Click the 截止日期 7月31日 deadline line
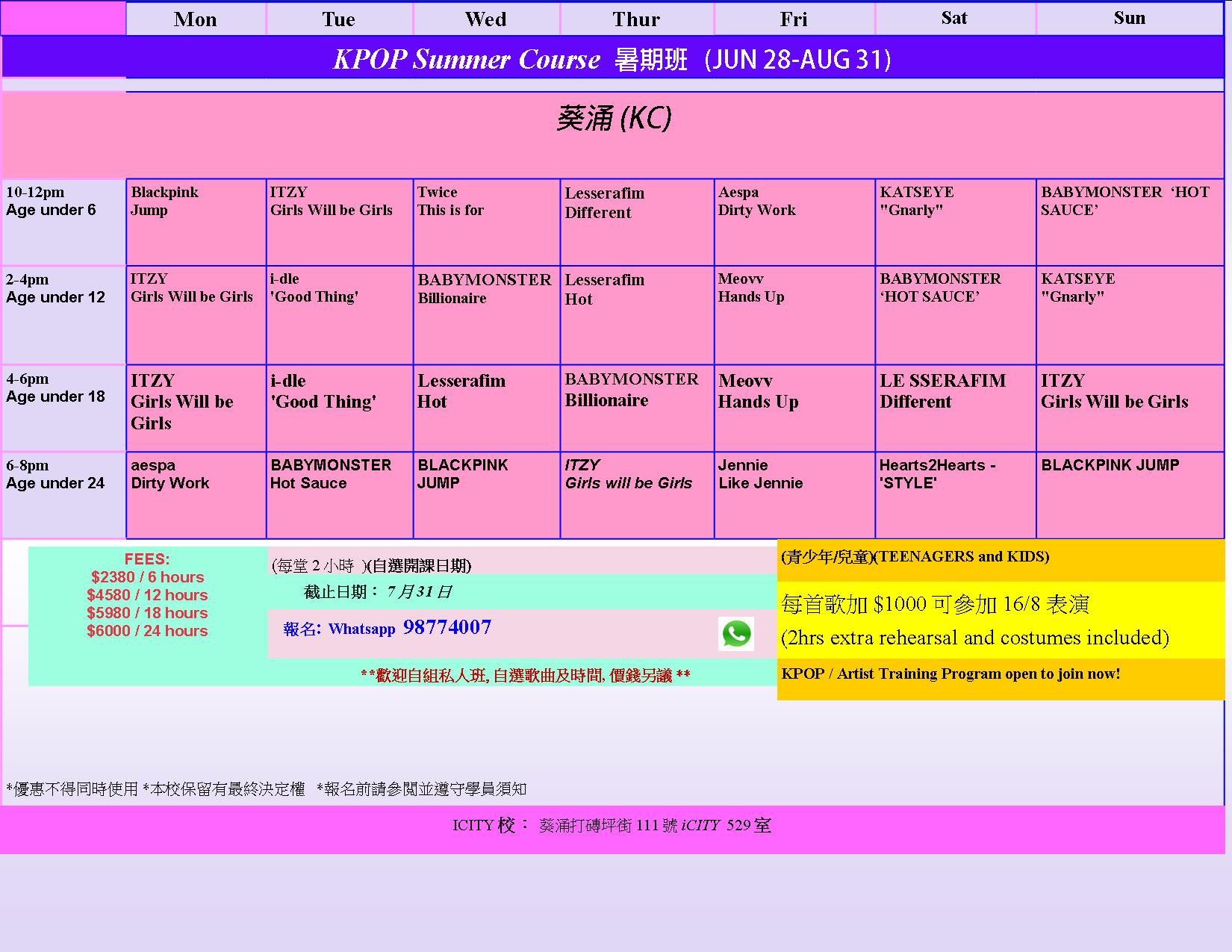This screenshot has width=1232, height=952. pyautogui.click(x=378, y=591)
